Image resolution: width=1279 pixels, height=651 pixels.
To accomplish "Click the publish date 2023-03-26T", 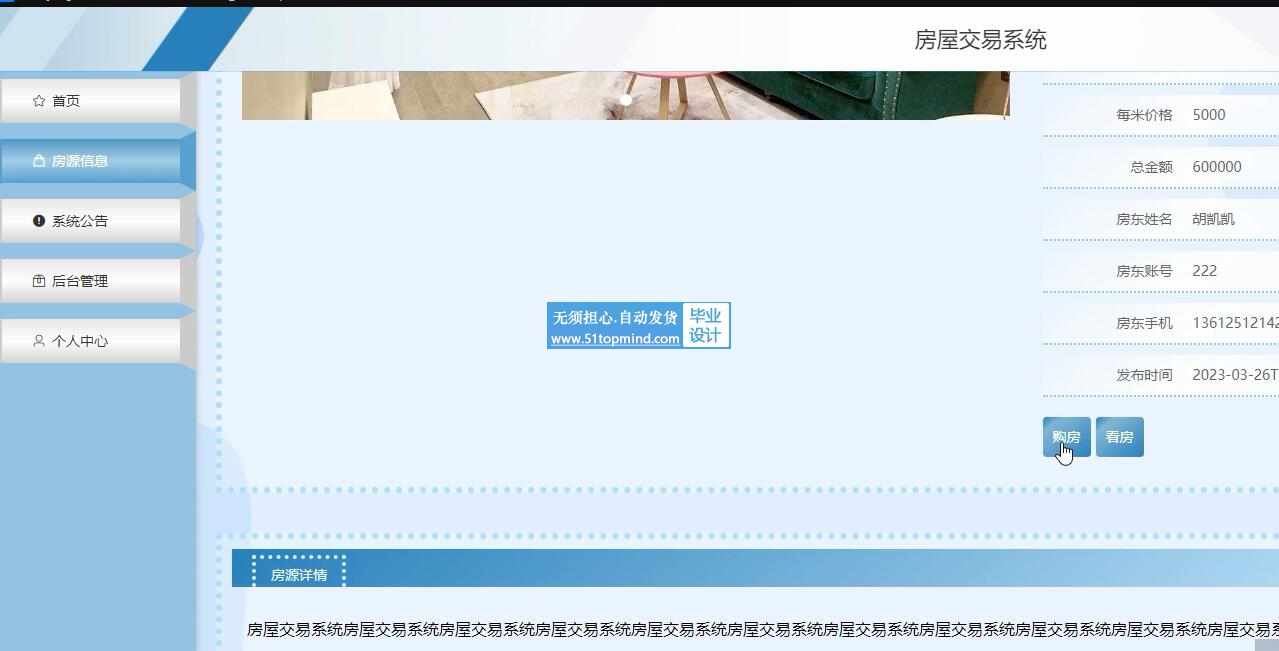I will pos(1235,375).
